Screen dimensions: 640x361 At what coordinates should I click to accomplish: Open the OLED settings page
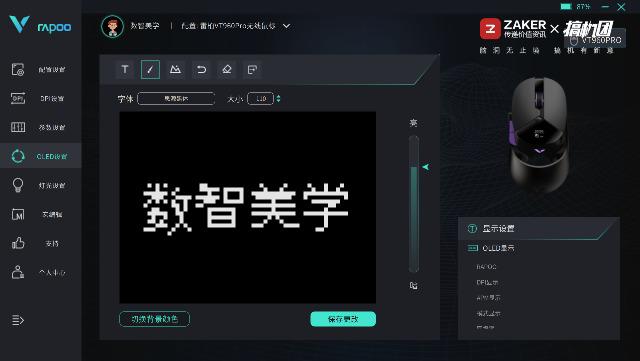tap(41, 156)
